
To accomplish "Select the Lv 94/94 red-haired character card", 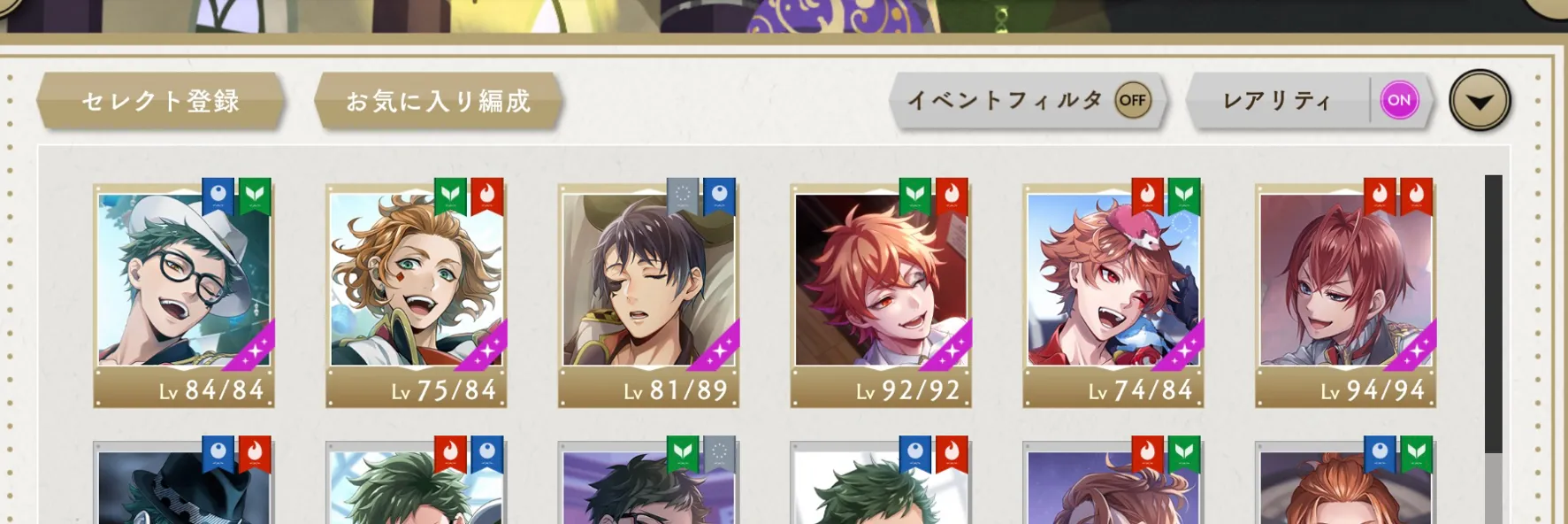I will click(x=1345, y=296).
